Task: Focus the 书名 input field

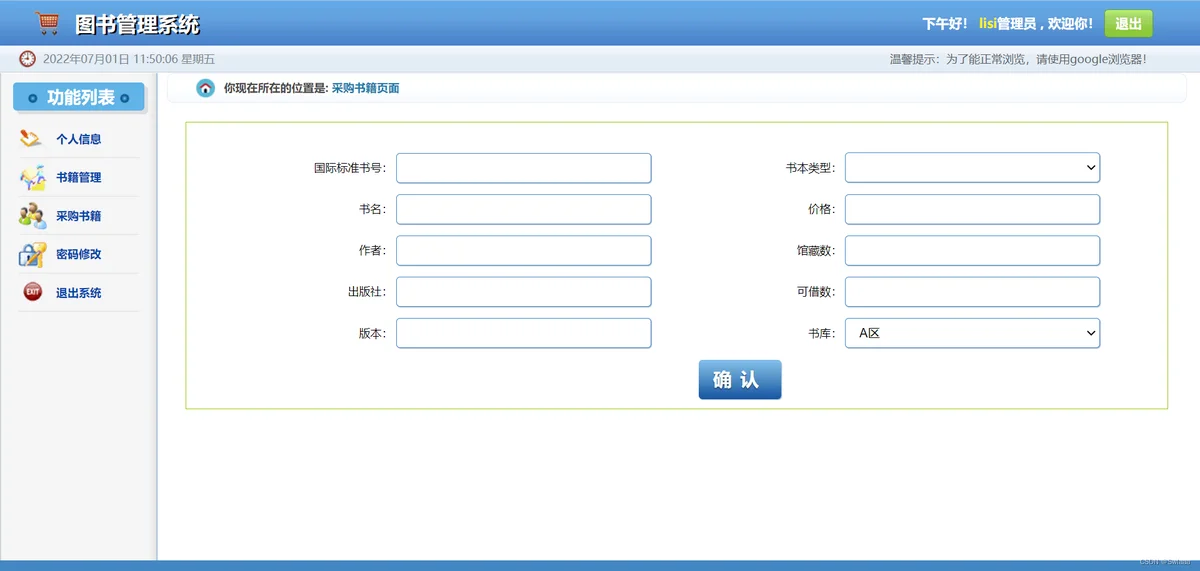Action: (524, 209)
